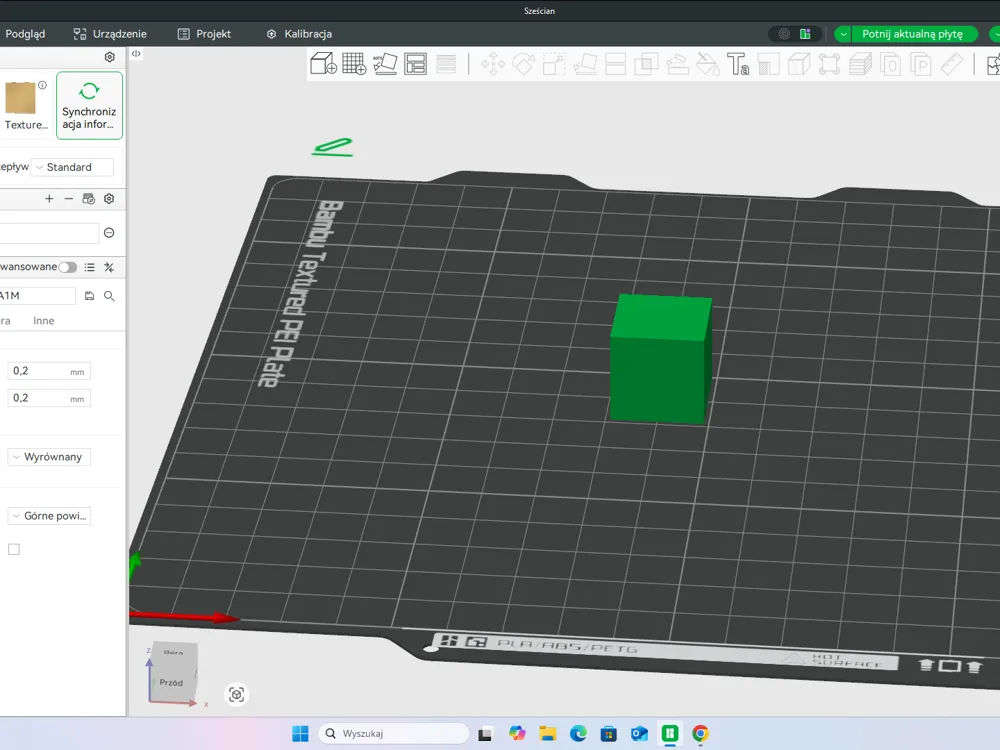
Task: Open the Mesh boolean overlapping squares tool
Action: (x=646, y=64)
